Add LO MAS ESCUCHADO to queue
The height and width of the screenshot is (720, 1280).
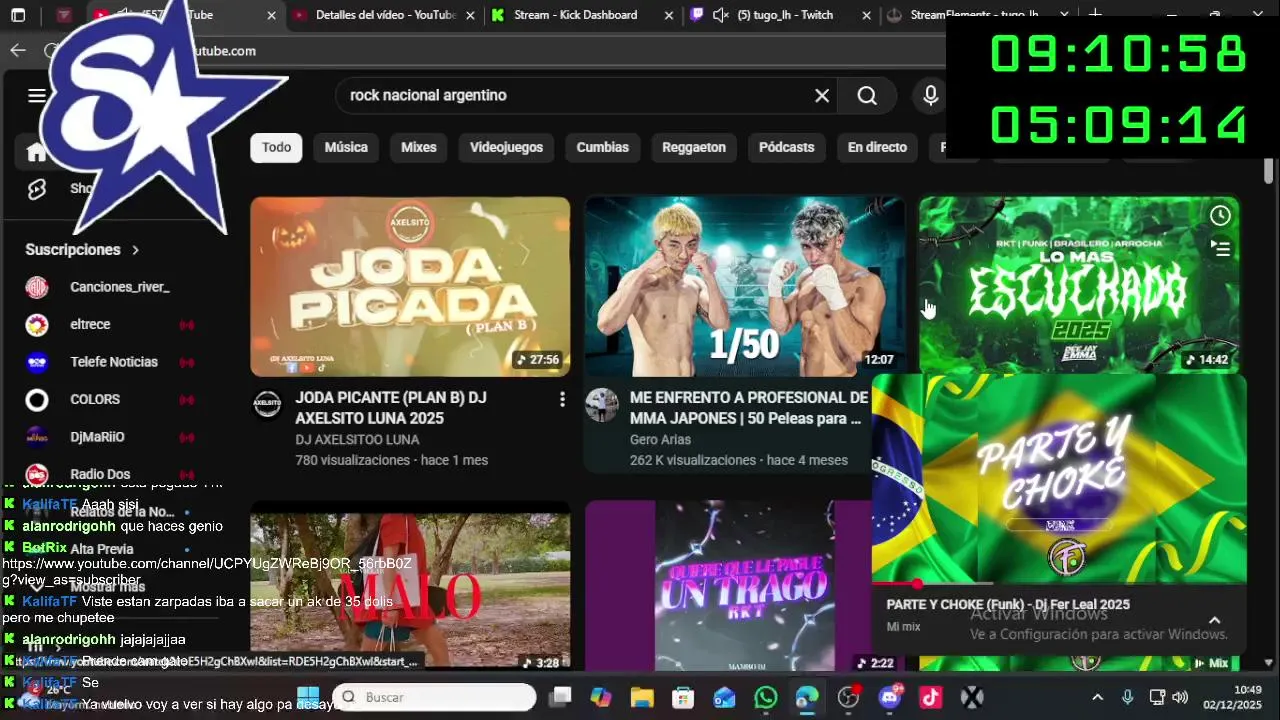coord(1220,248)
